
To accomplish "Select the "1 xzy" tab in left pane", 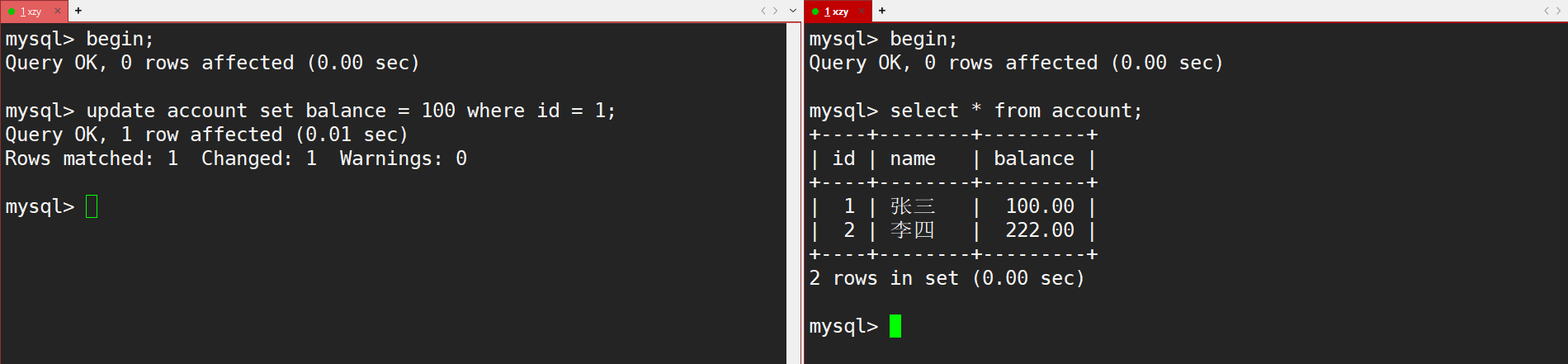I will pyautogui.click(x=33, y=11).
